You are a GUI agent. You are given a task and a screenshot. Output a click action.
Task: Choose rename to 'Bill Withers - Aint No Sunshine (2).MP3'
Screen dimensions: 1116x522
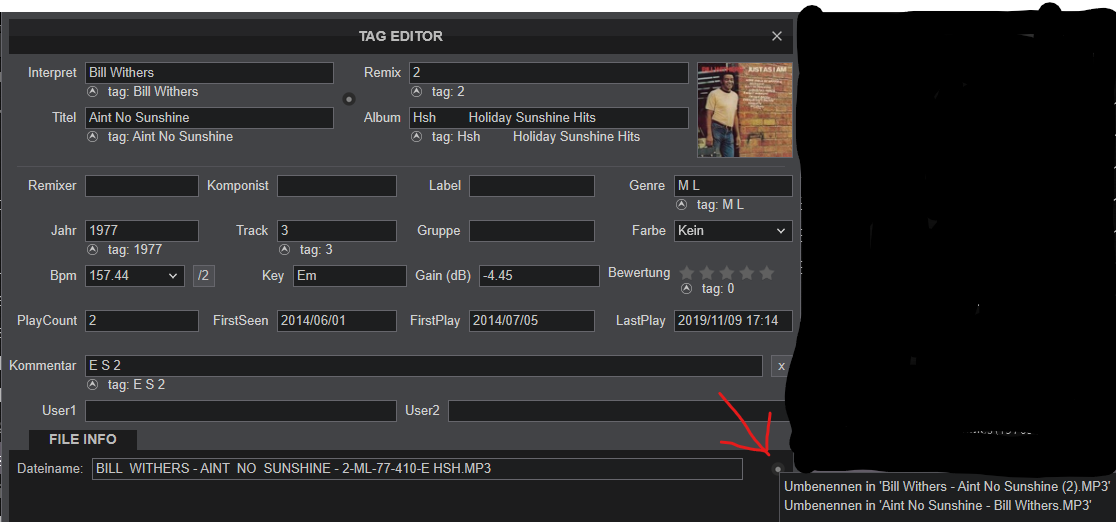(x=947, y=487)
